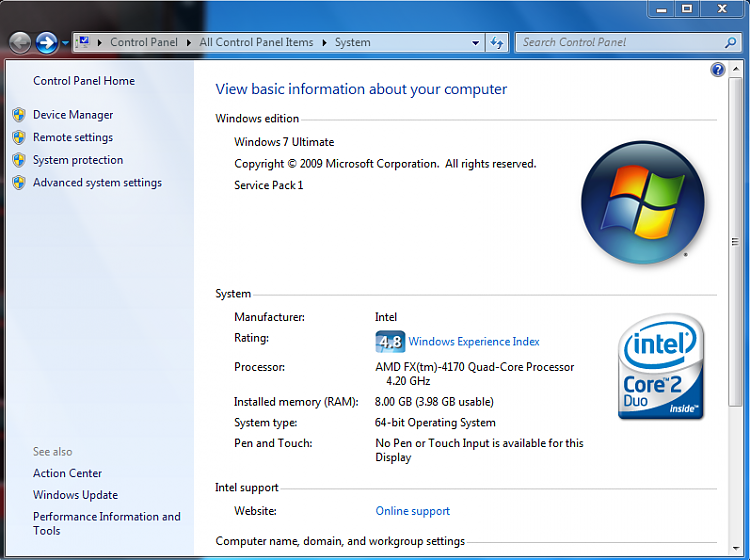Open recent pages dropdown next to Forward arrow
Screen dimensions: 750x560
[65, 43]
